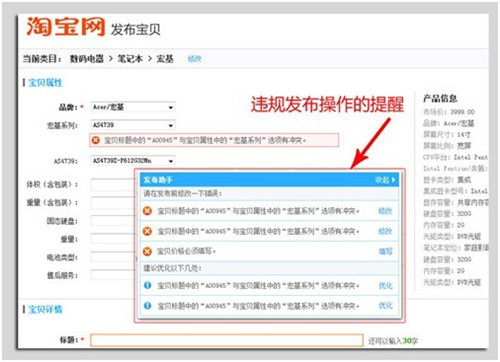
Task: Click last 优化 link in suggestions
Action: (385, 305)
